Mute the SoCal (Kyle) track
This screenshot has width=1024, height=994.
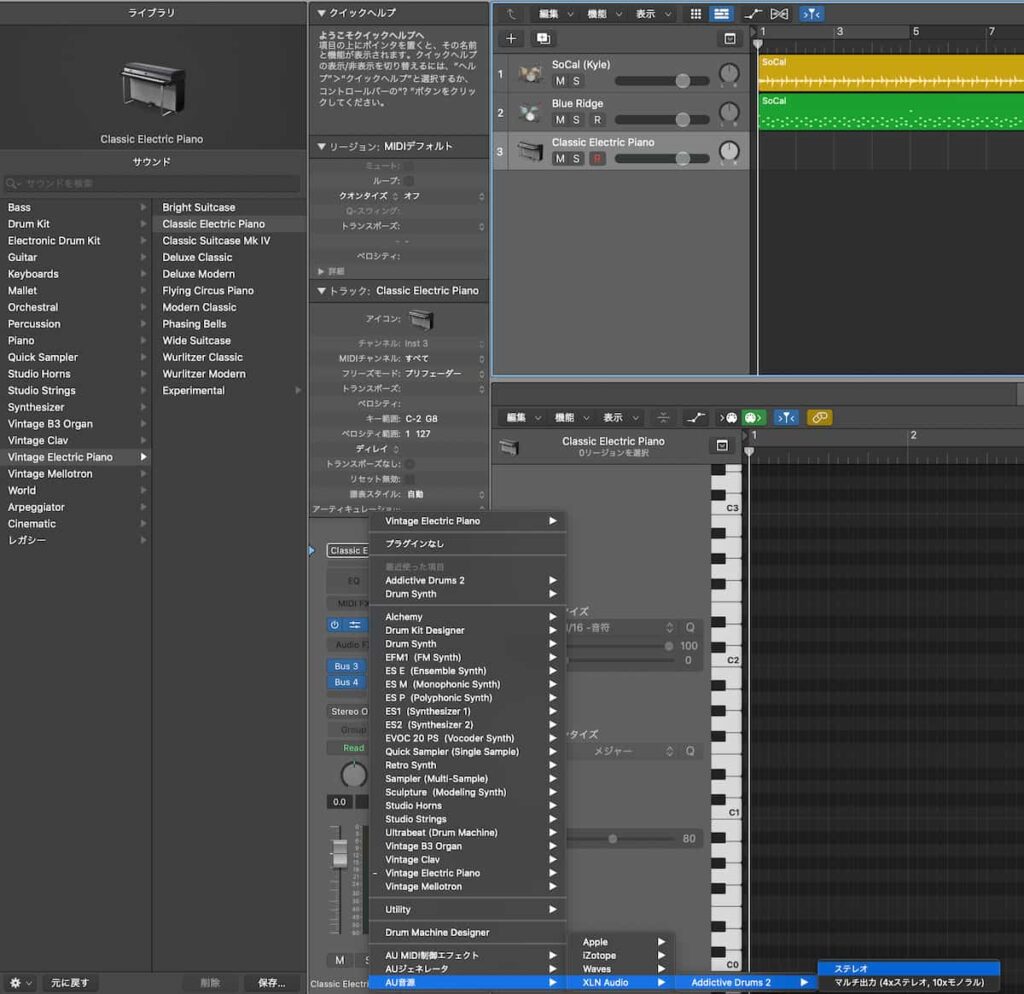[x=560, y=81]
